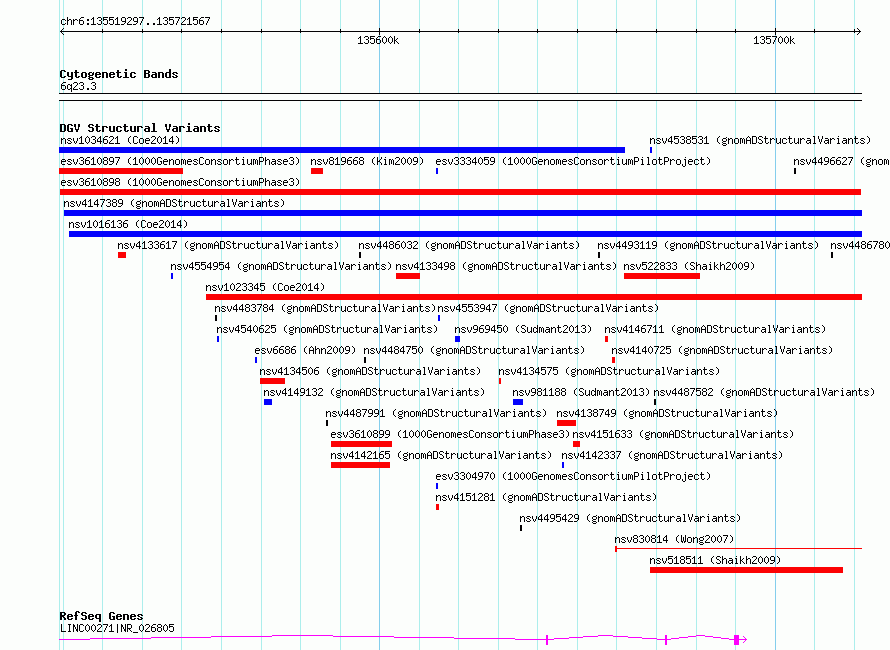
Task: Select the esv6686 (Ahn2009) label
Action: click(x=305, y=350)
